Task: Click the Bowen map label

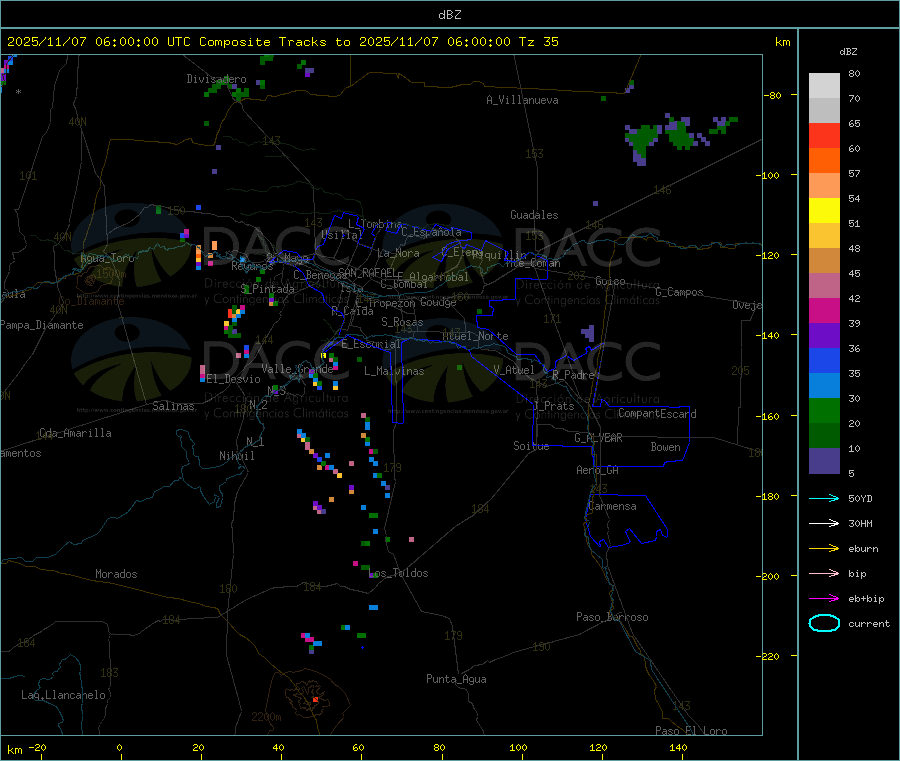Action: point(665,447)
